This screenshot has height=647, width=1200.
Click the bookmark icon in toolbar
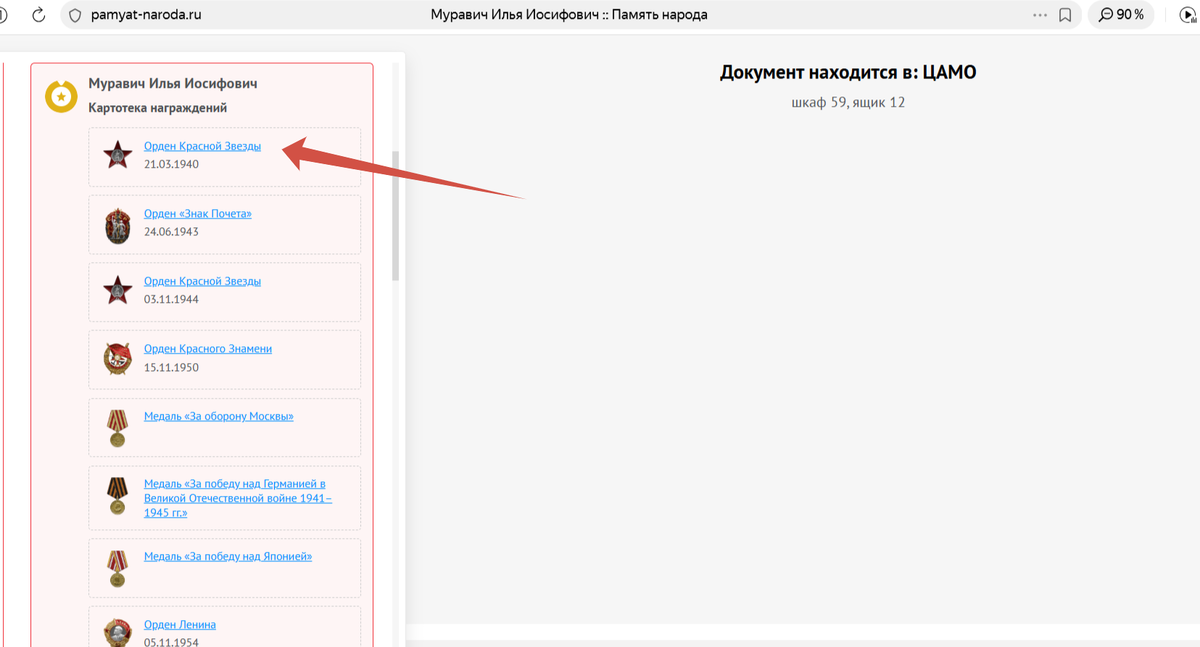click(x=1064, y=14)
